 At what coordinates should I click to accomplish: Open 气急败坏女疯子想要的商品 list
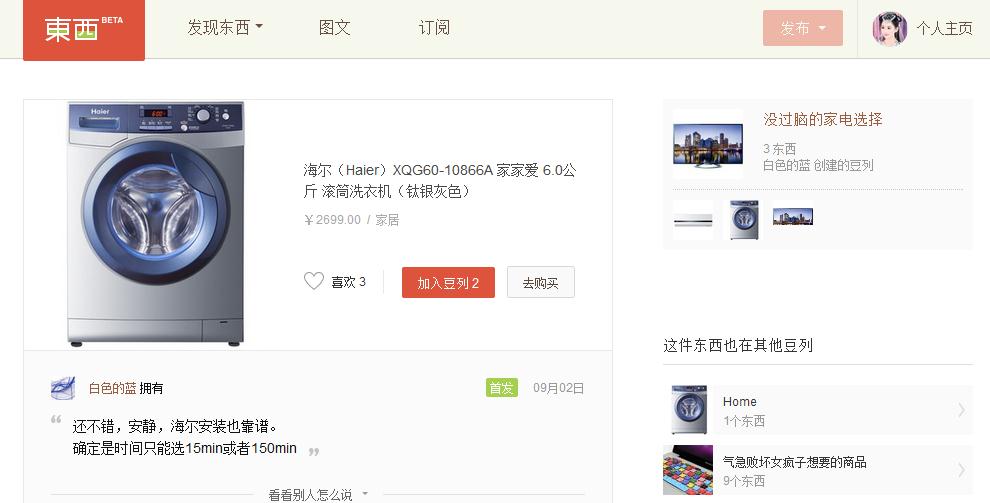pyautogui.click(x=794, y=462)
